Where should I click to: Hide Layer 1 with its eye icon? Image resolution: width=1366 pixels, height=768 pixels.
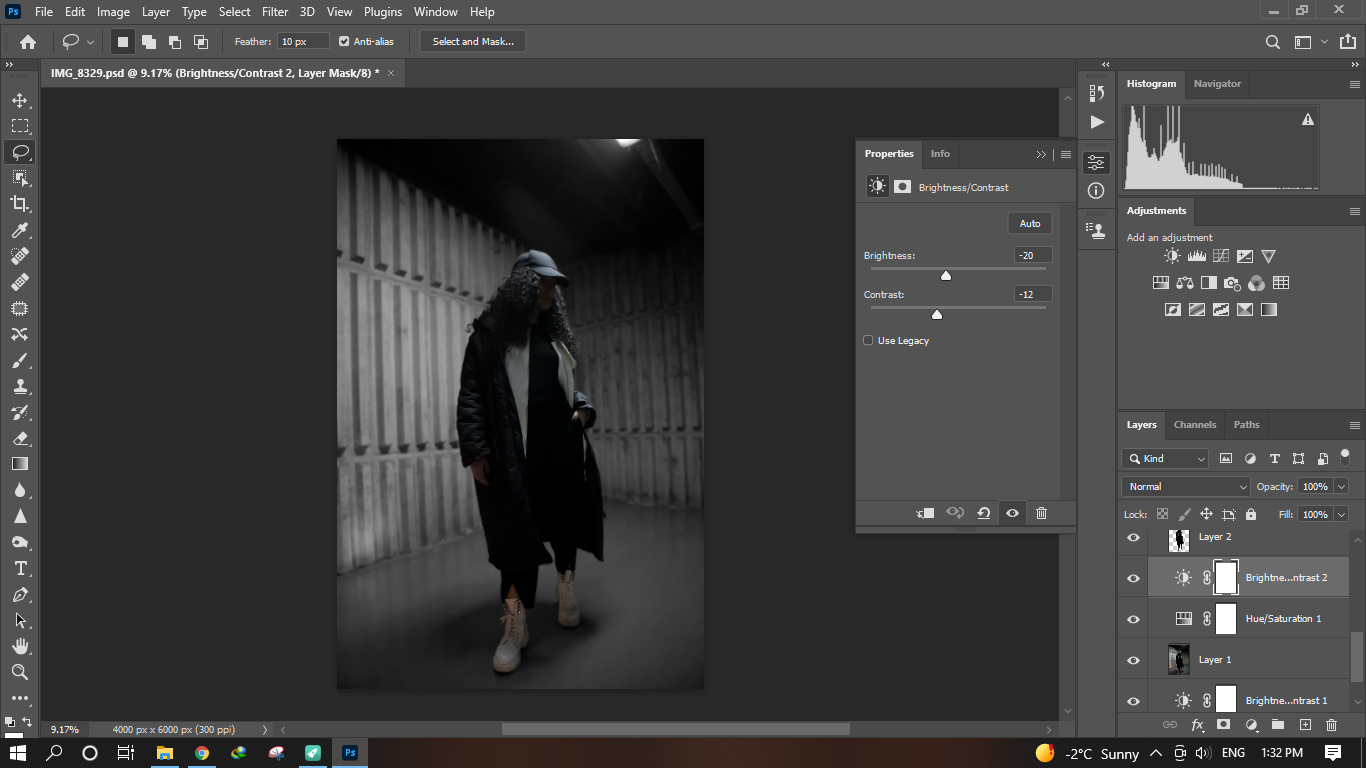click(x=1133, y=660)
